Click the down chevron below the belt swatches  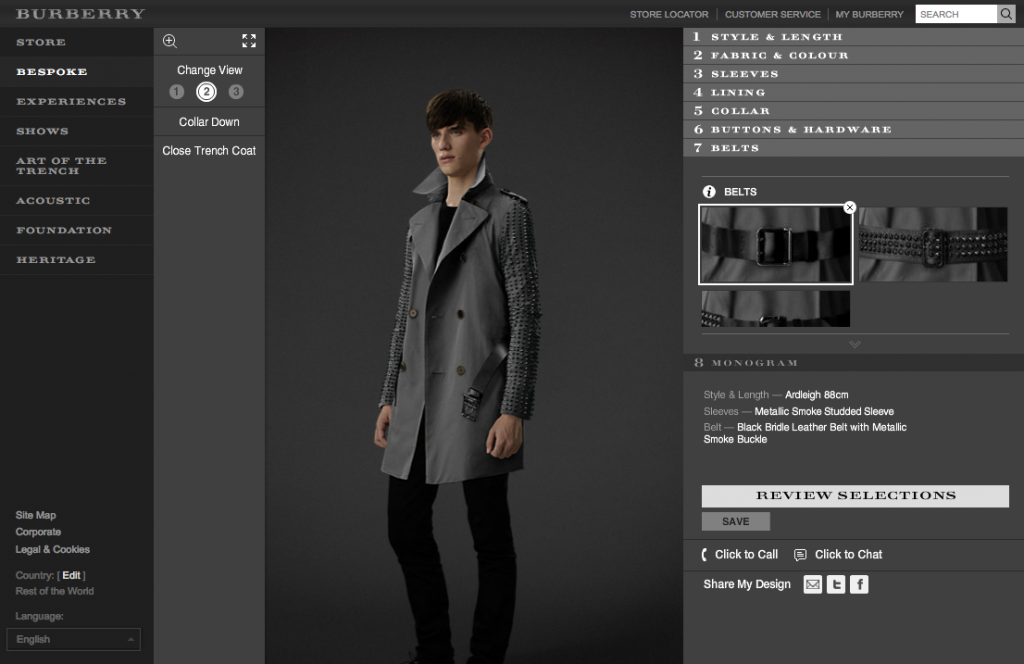(x=854, y=343)
